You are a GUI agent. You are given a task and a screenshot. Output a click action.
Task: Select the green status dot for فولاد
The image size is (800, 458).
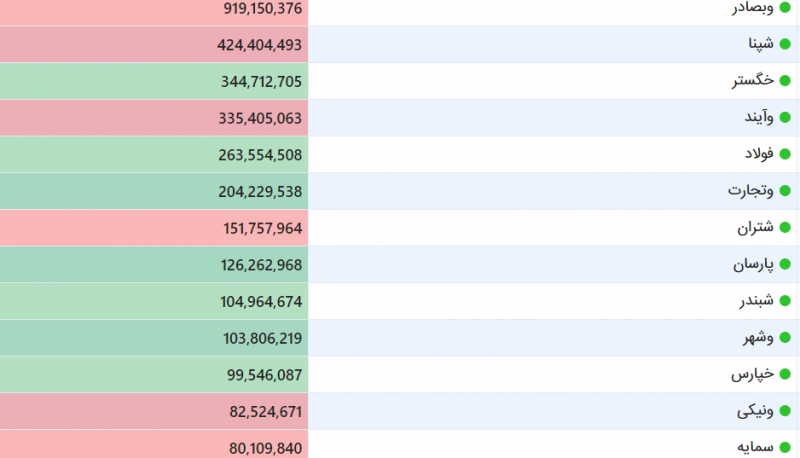coord(785,155)
